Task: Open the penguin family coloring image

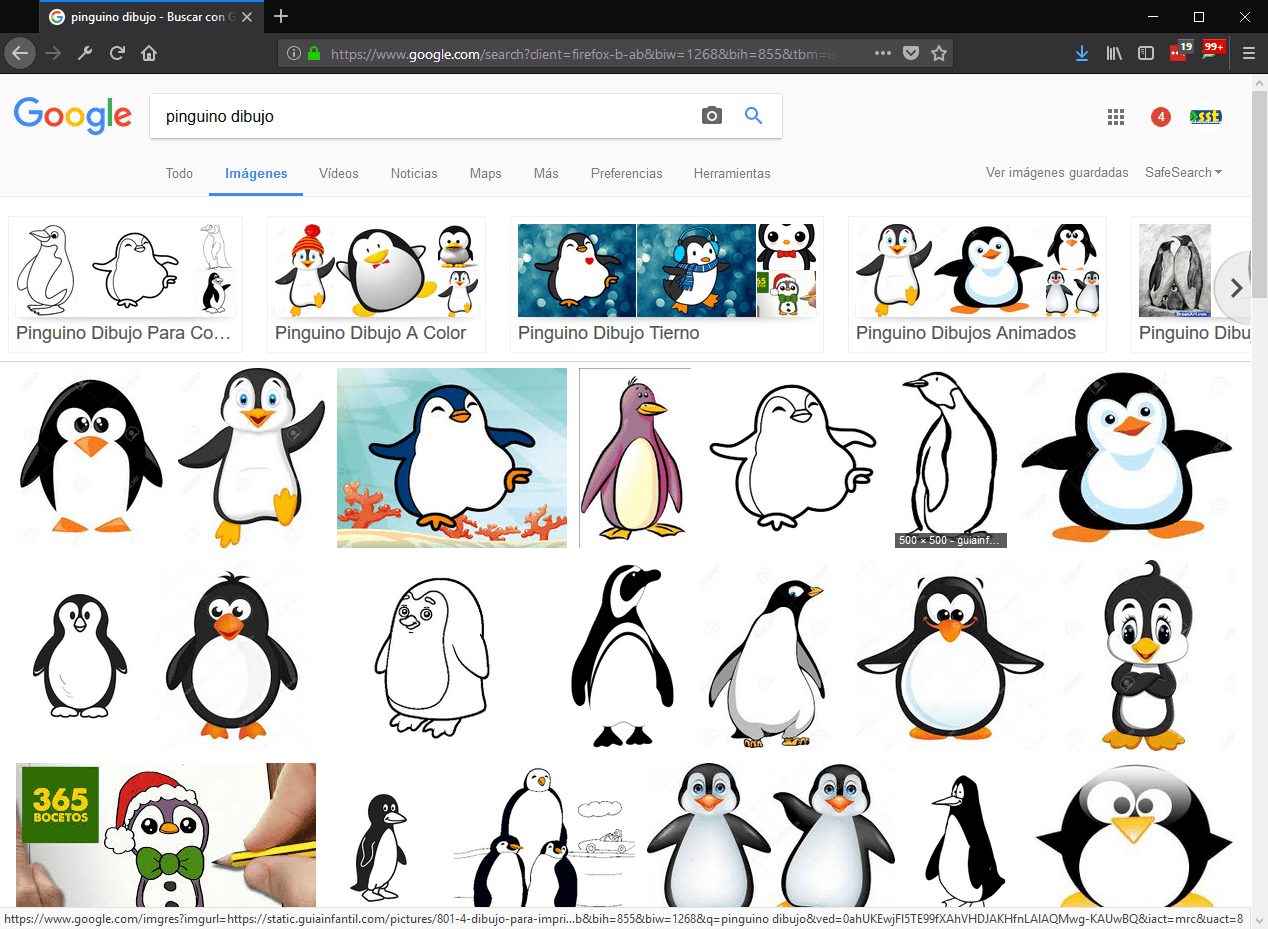Action: [544, 834]
